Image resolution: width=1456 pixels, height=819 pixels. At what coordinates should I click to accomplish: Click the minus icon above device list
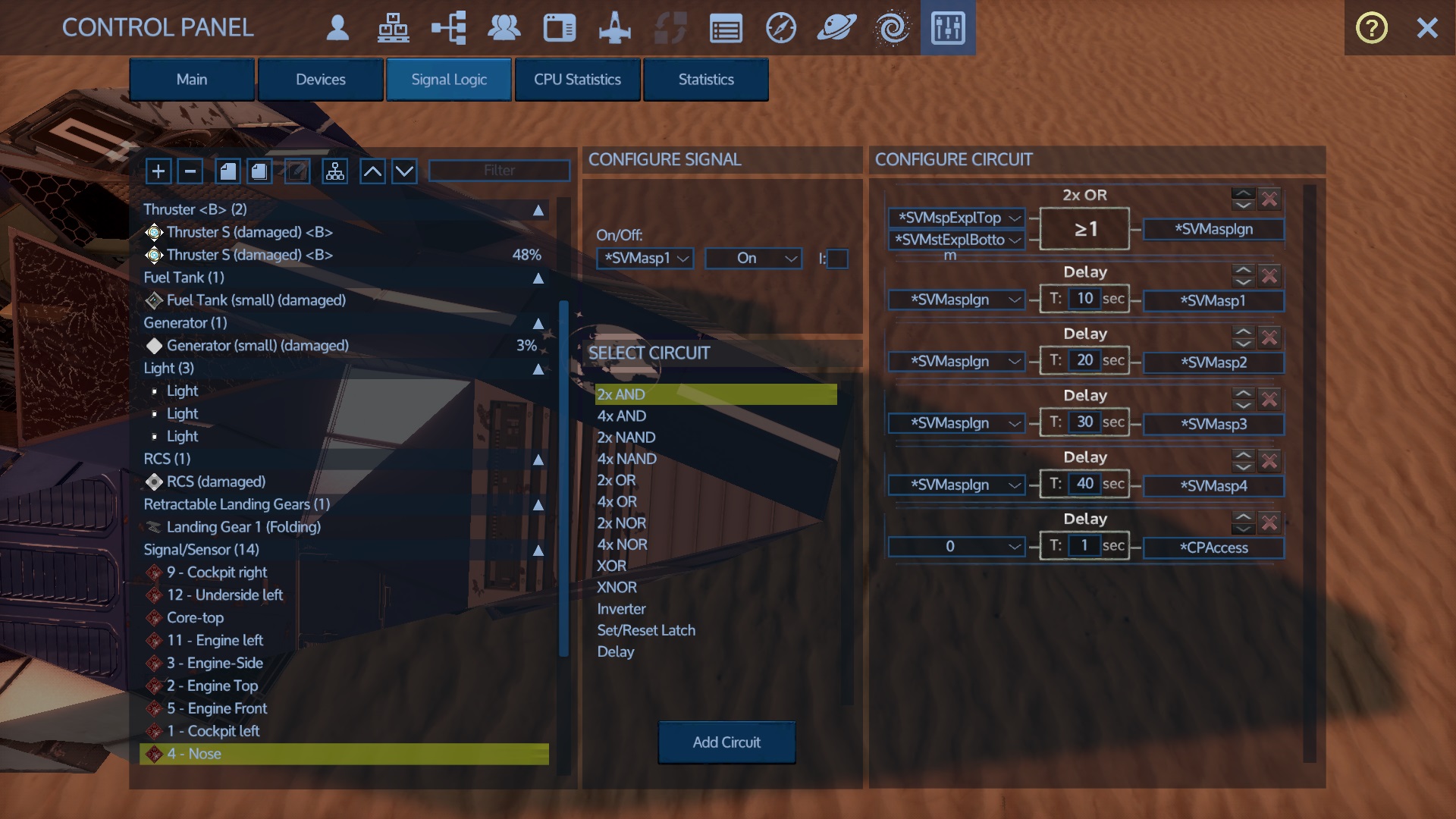click(190, 171)
